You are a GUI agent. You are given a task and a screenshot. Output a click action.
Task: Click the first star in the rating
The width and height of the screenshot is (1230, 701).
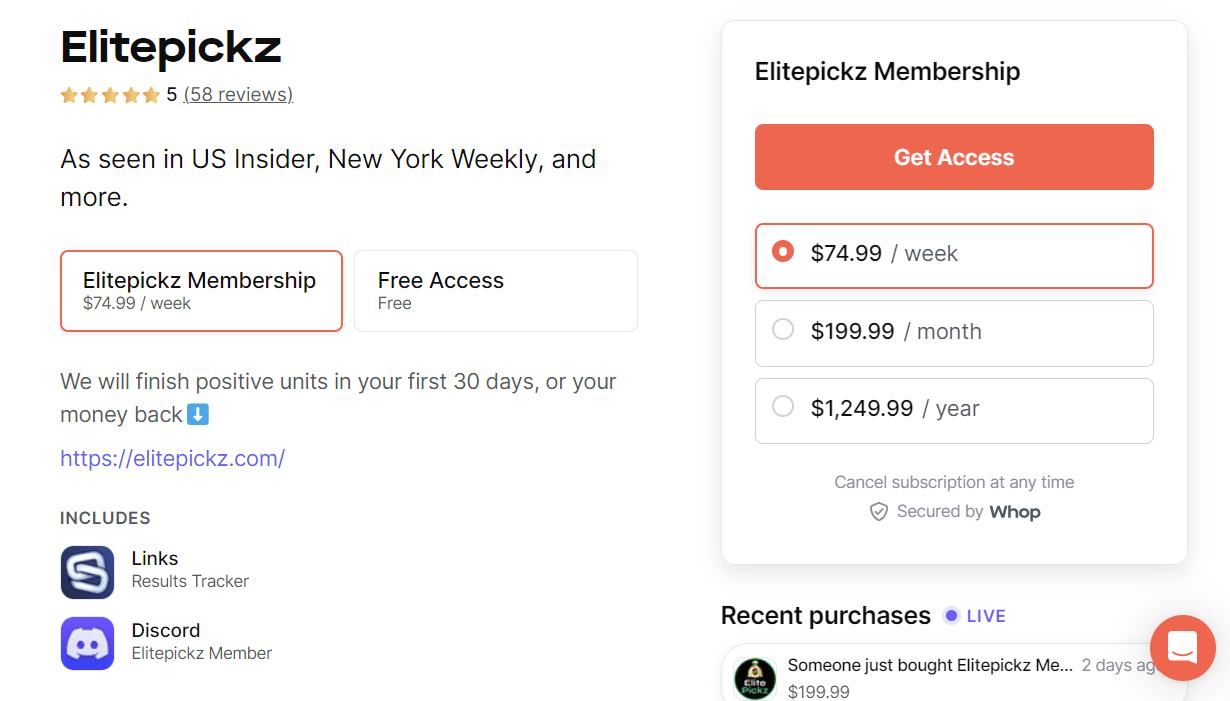coord(68,95)
